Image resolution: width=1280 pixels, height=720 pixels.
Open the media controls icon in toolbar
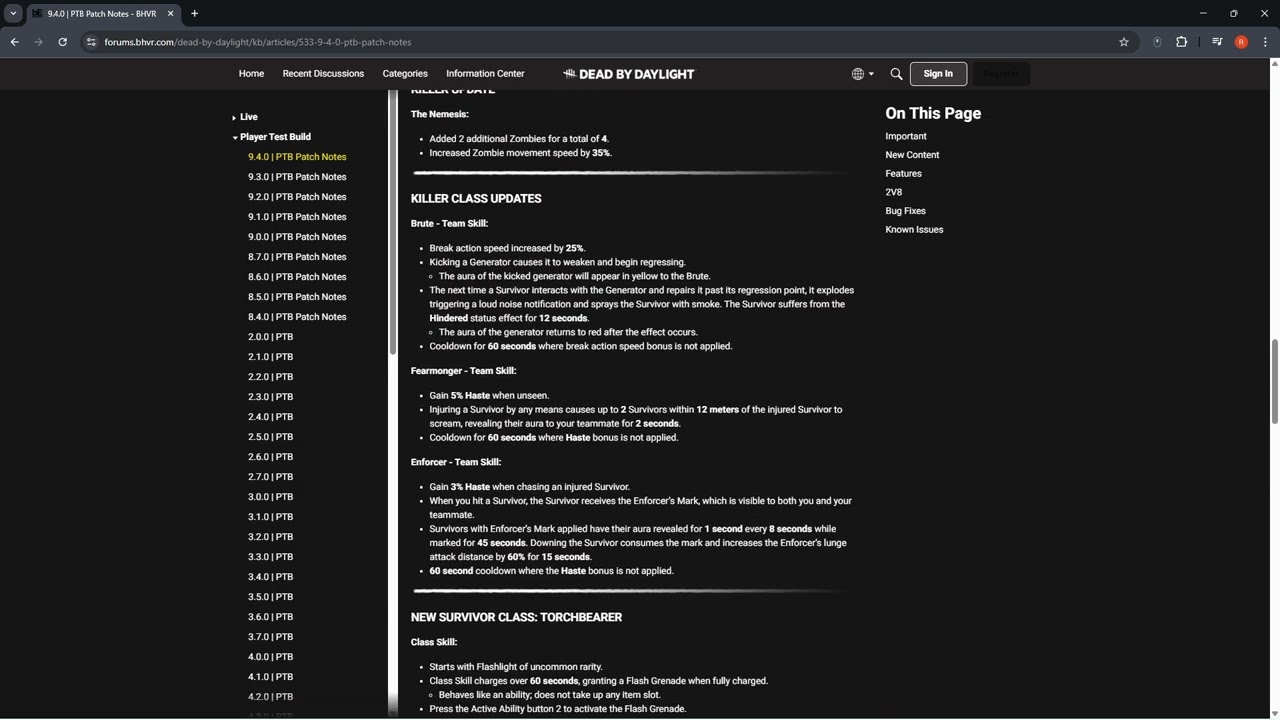coord(1217,42)
